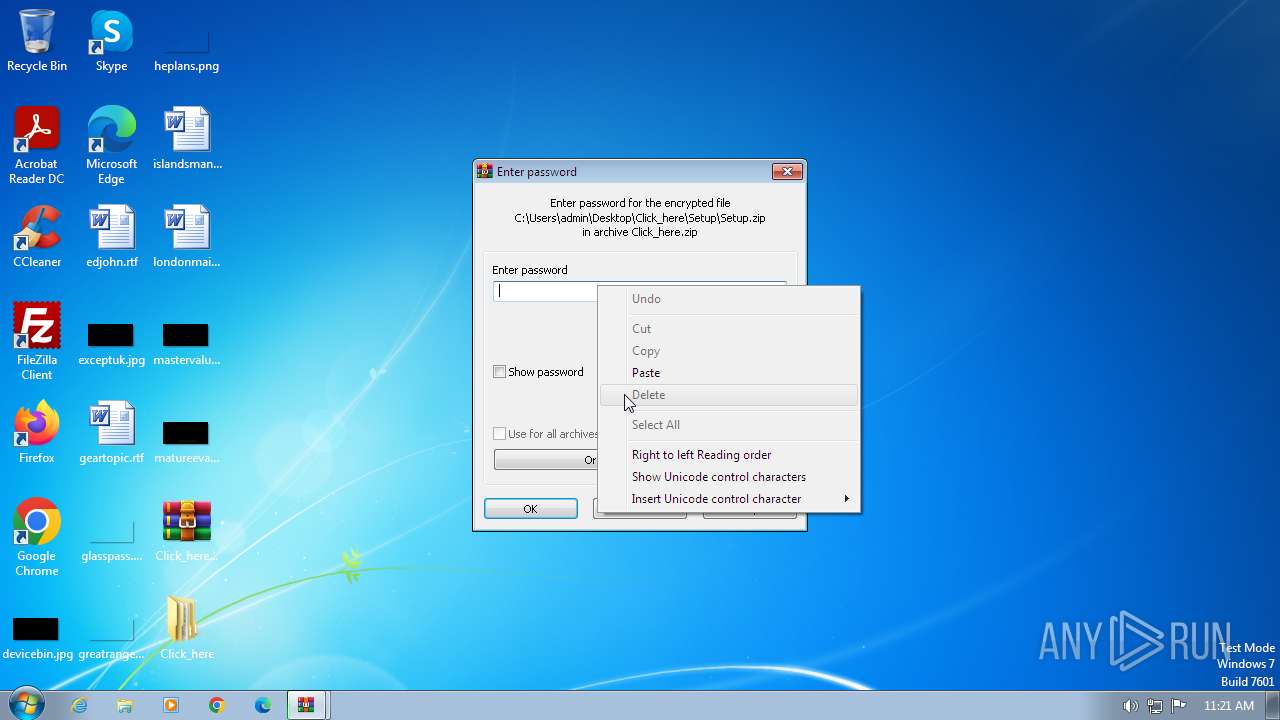Screen dimensions: 1280x720
Task: Click the Show desktop strip
Action: click(1273, 705)
